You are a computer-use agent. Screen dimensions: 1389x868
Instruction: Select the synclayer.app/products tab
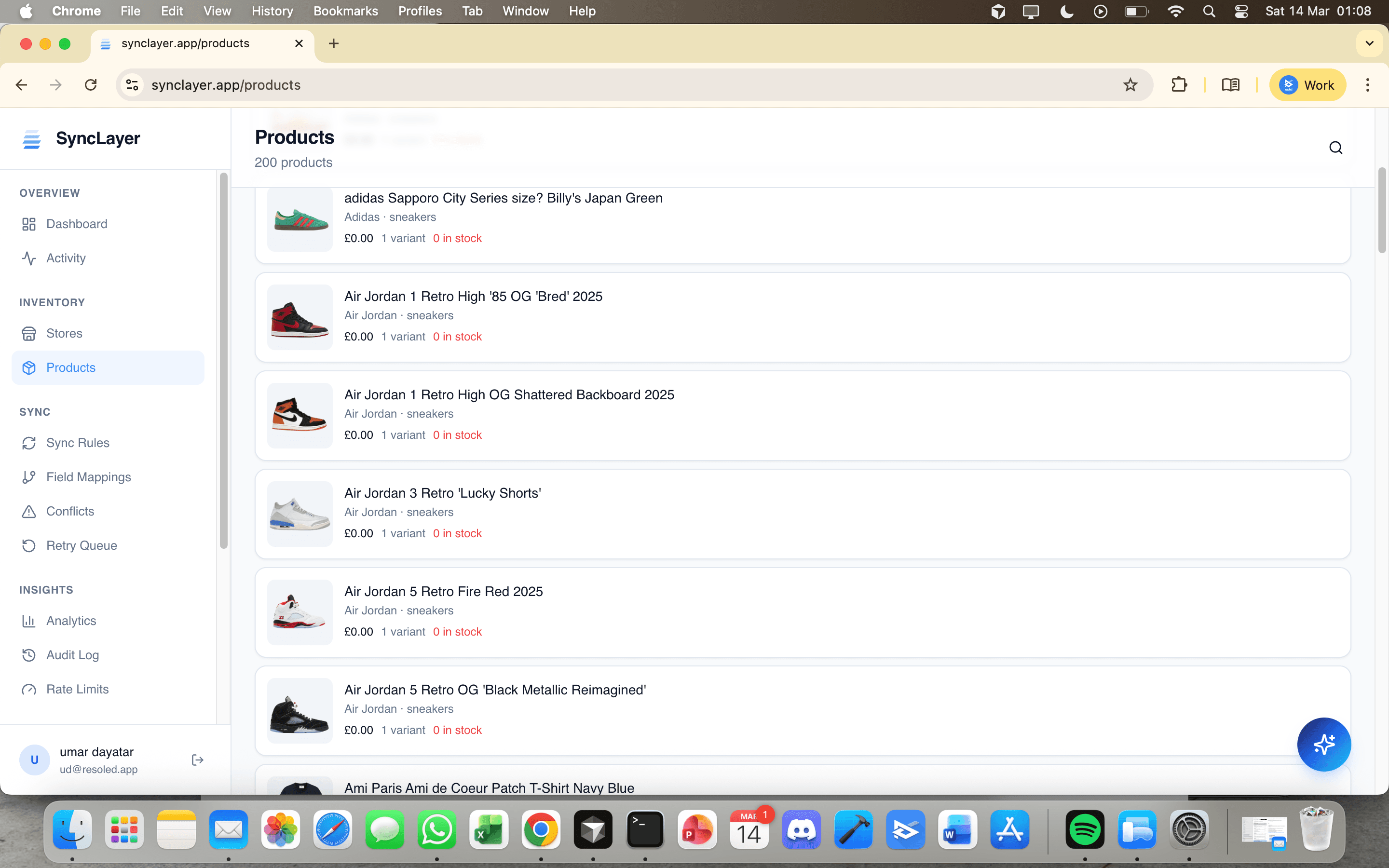(x=202, y=43)
